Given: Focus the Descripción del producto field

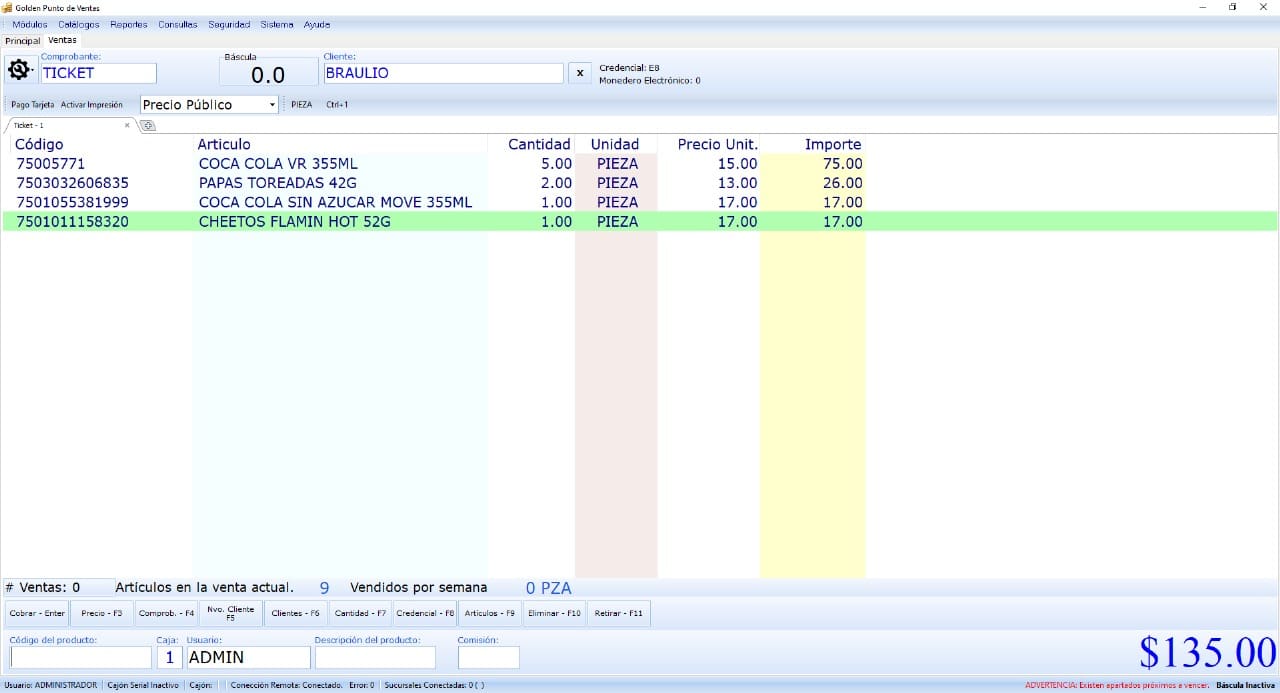Looking at the screenshot, I should (375, 657).
